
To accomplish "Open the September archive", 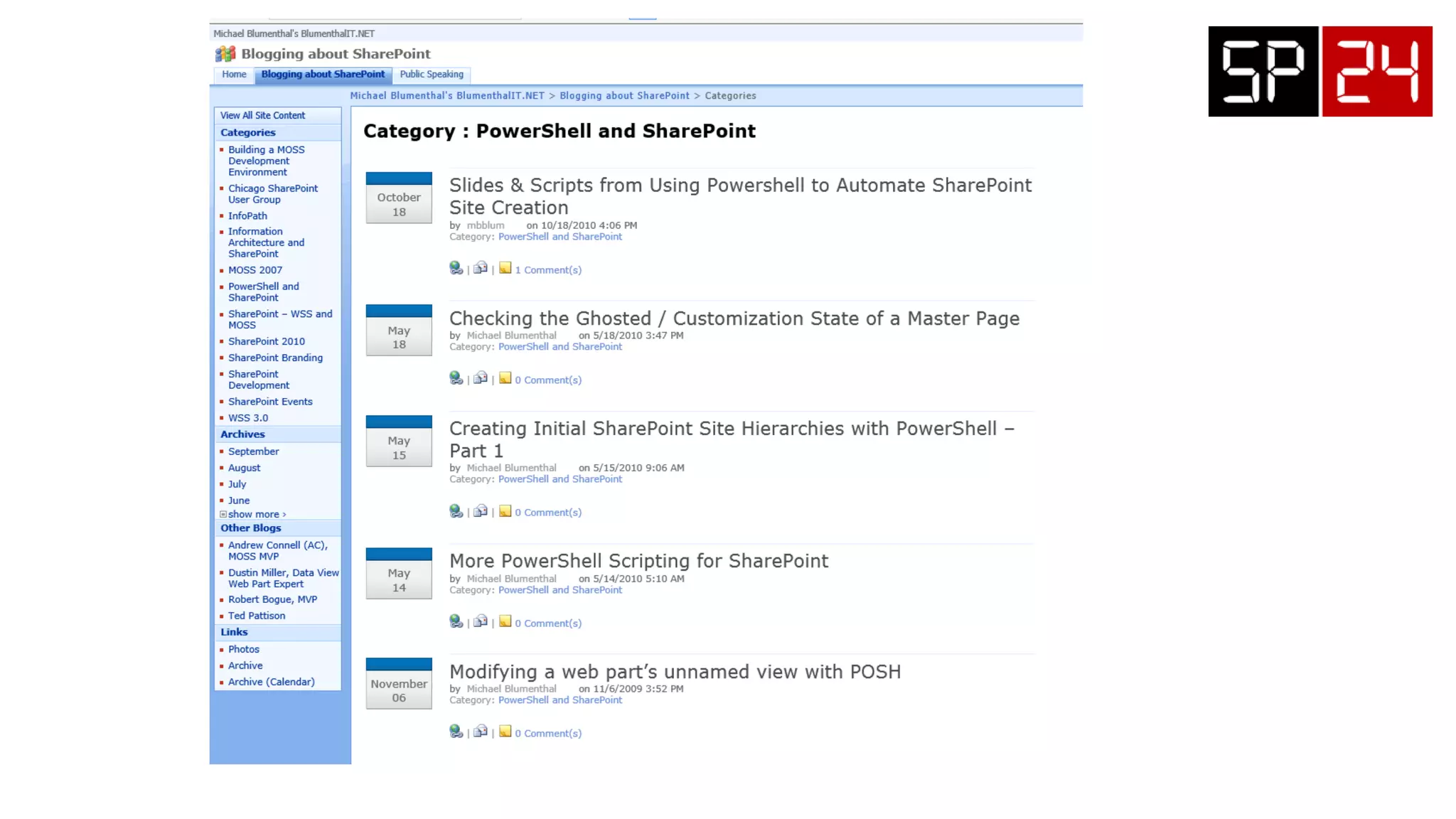I will point(253,452).
